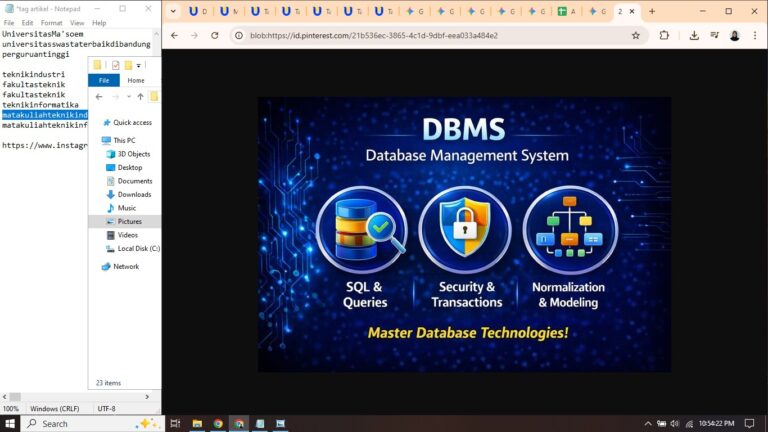Select Local Disk (C:) in navigation pane
The image size is (768, 432).
tap(138, 248)
